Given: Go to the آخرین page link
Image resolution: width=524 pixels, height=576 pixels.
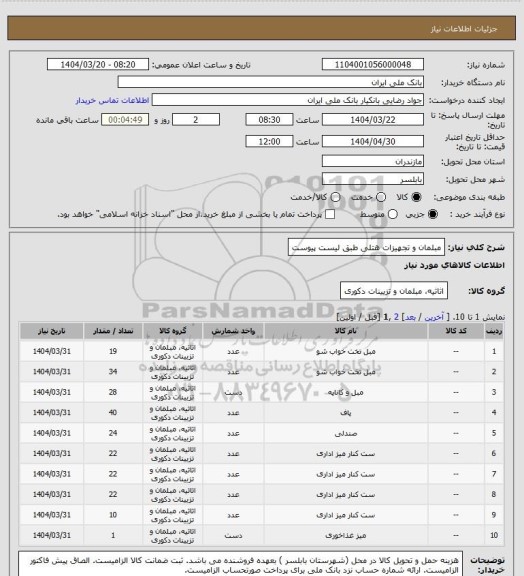Looking at the screenshot, I should pos(434,317).
